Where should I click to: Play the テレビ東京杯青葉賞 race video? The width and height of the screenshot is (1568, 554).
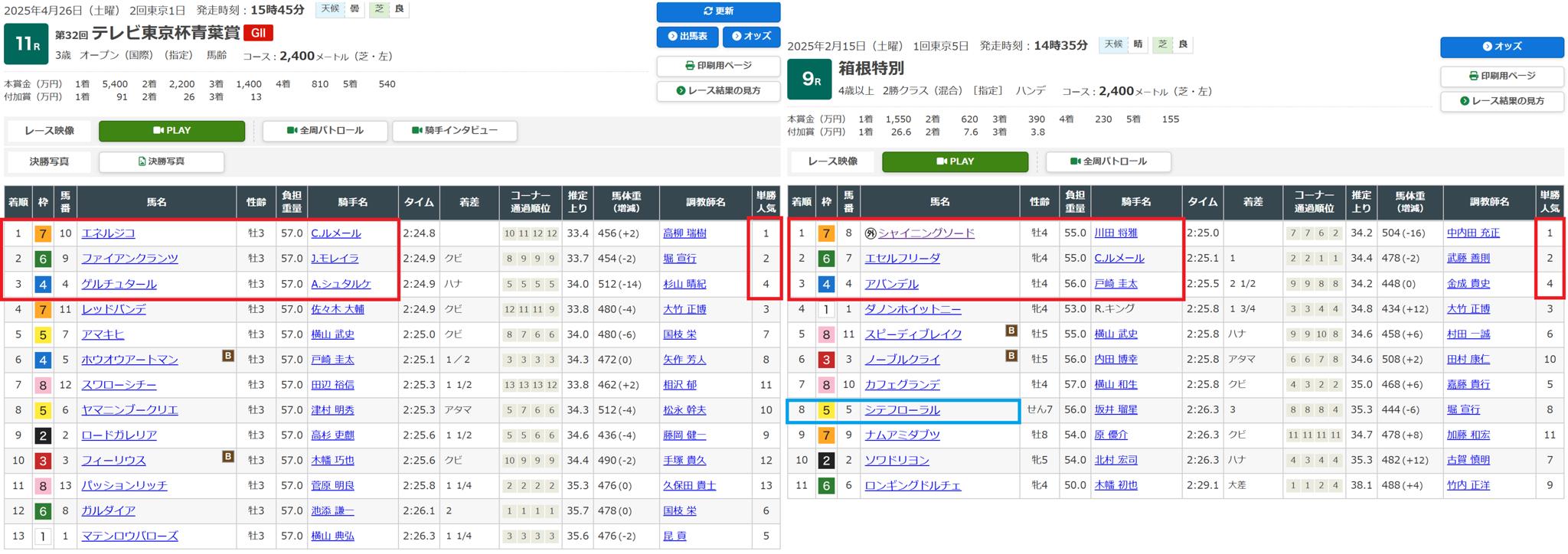pyautogui.click(x=171, y=131)
